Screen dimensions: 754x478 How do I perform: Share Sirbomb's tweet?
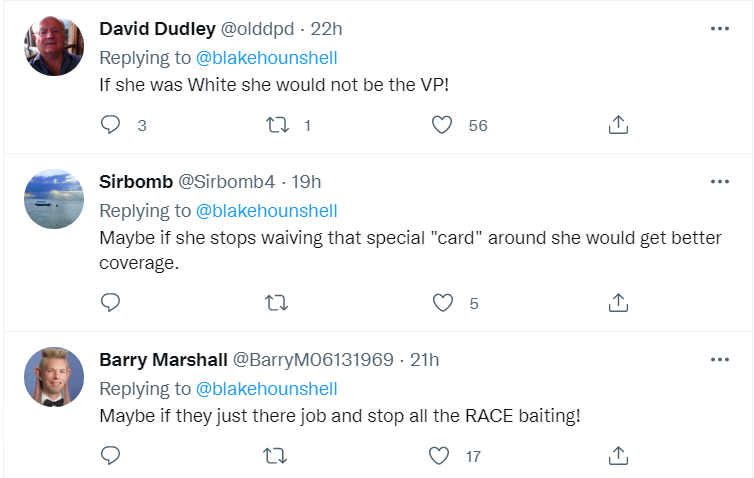618,302
